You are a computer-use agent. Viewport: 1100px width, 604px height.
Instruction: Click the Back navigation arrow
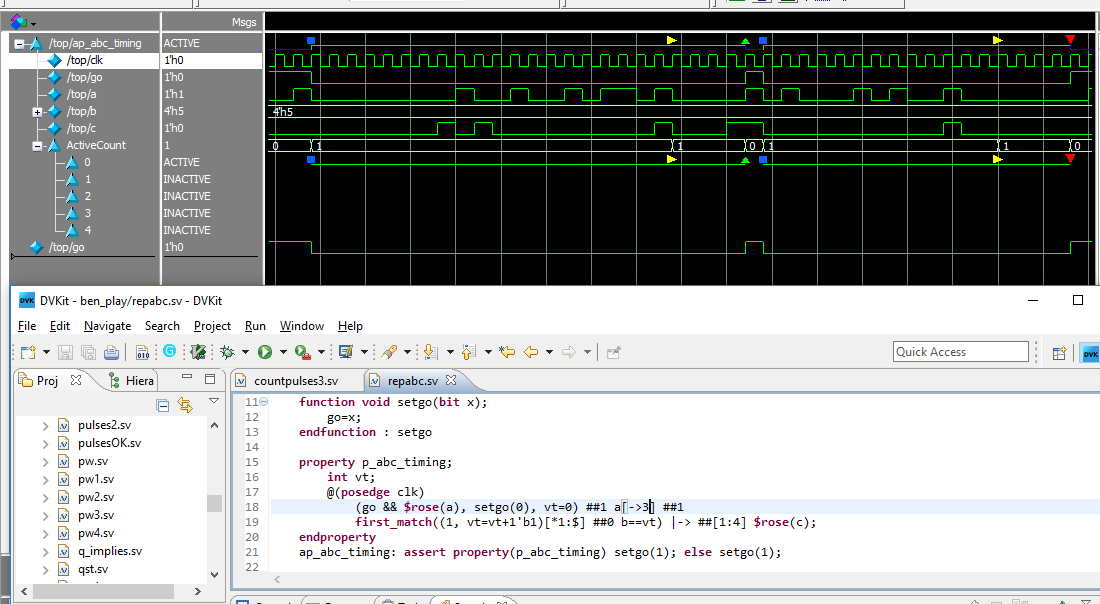coord(531,352)
